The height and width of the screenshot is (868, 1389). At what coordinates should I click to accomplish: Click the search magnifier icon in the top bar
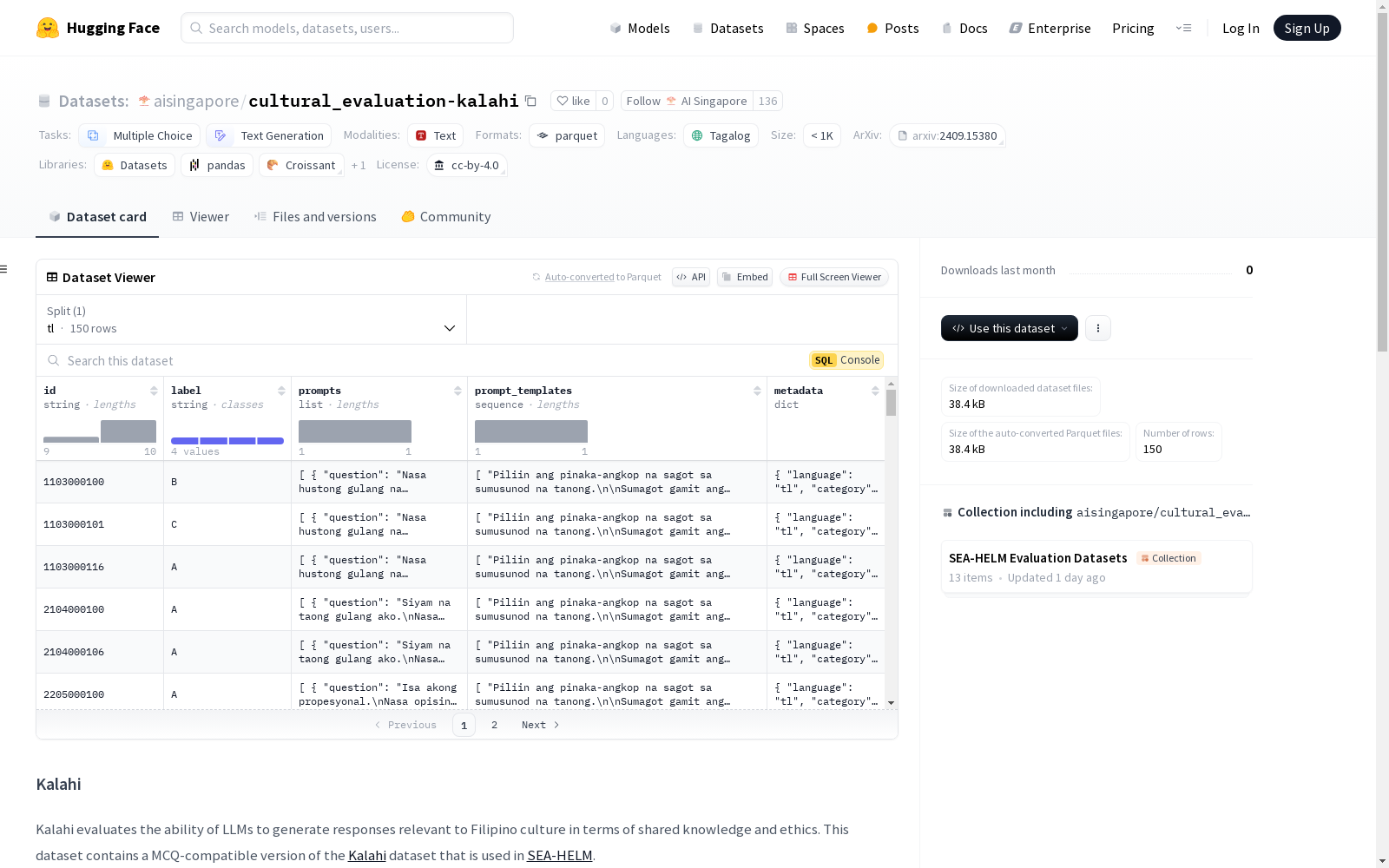pos(197,28)
